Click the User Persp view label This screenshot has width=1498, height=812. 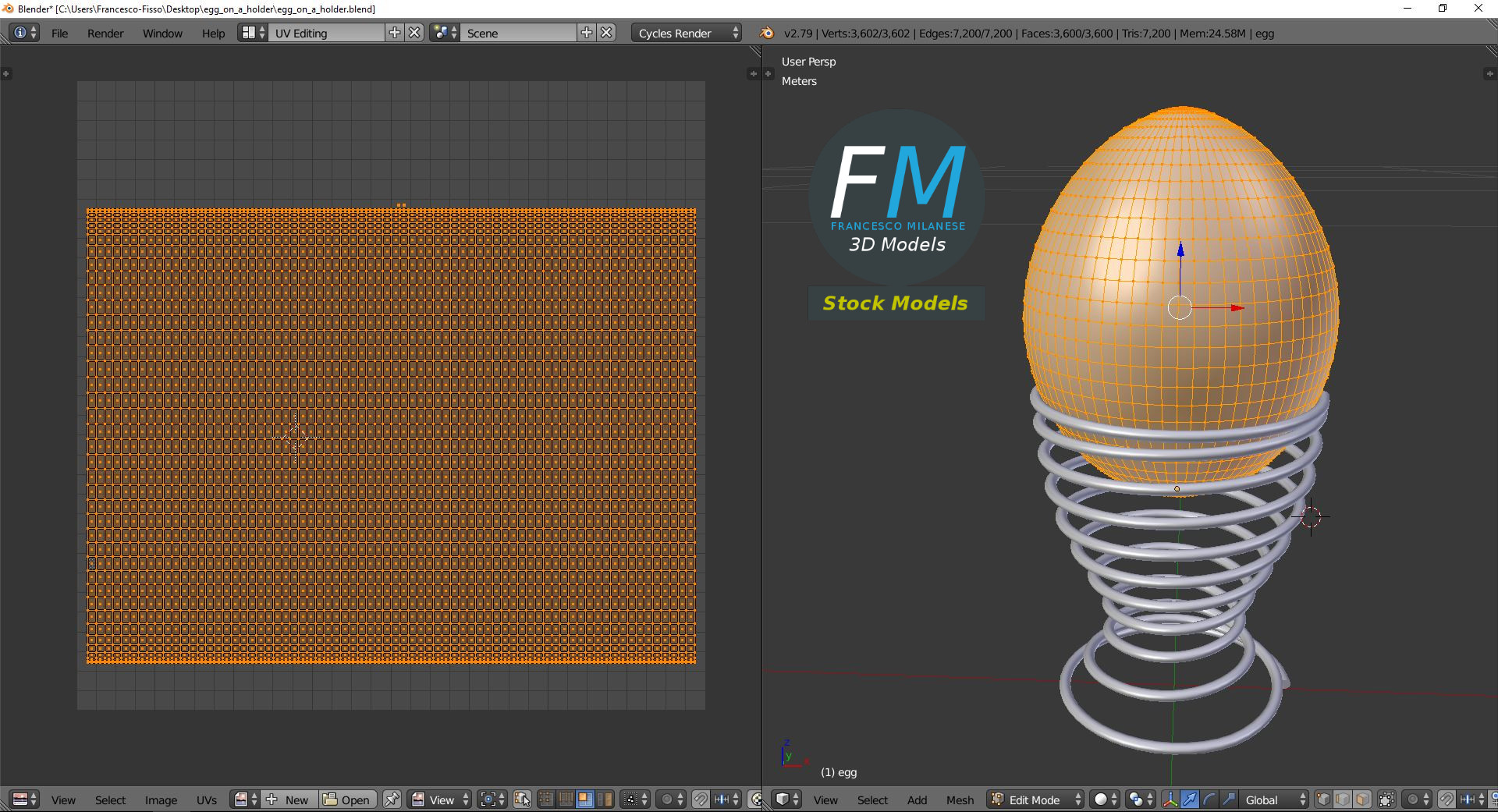(808, 62)
